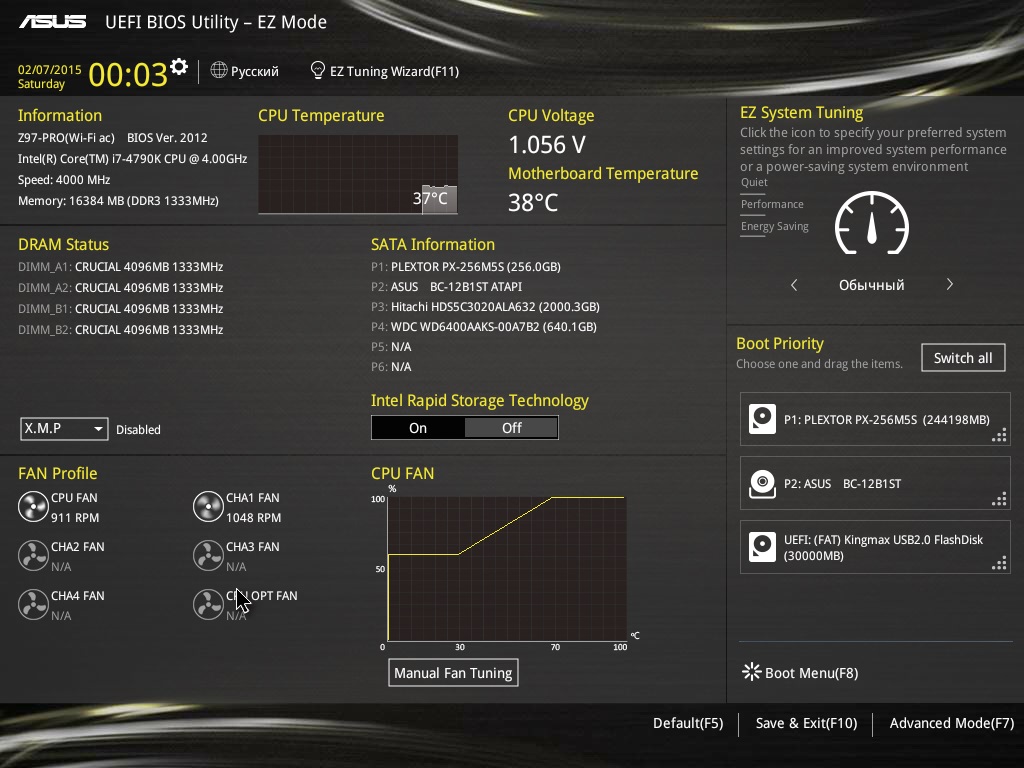
Task: Click the 00:03 clock display
Action: [128, 74]
